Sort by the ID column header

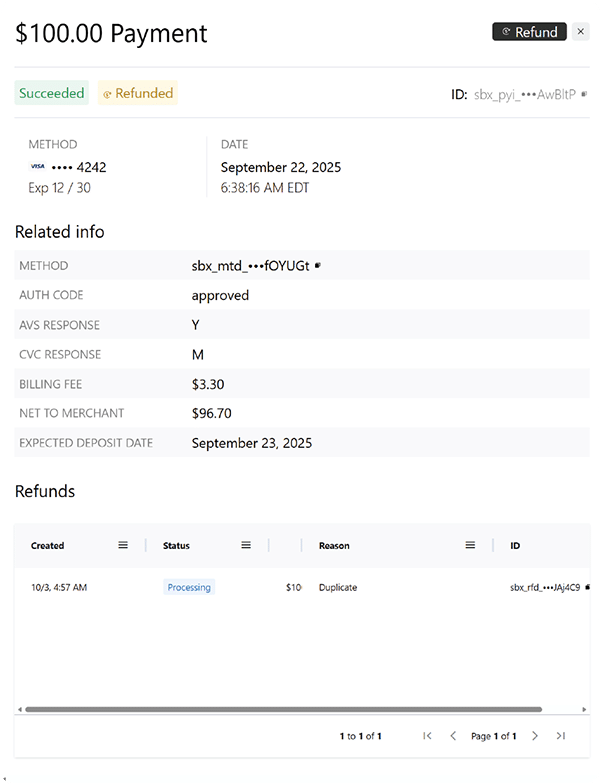point(515,546)
